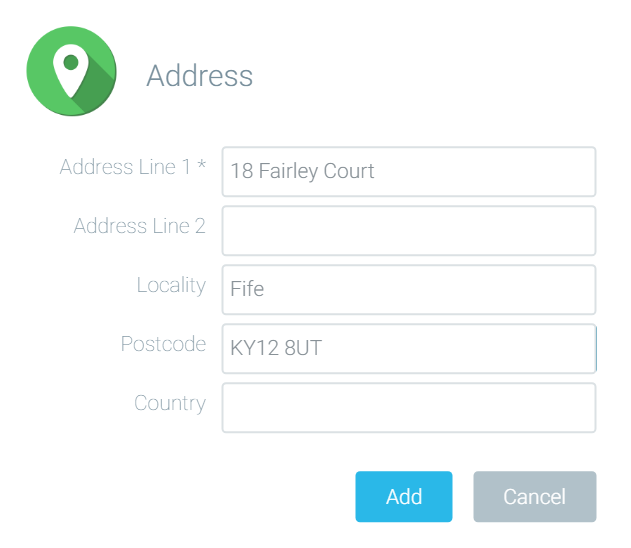Click the "Address Line 1" label
The image size is (631, 548).
pos(125,167)
